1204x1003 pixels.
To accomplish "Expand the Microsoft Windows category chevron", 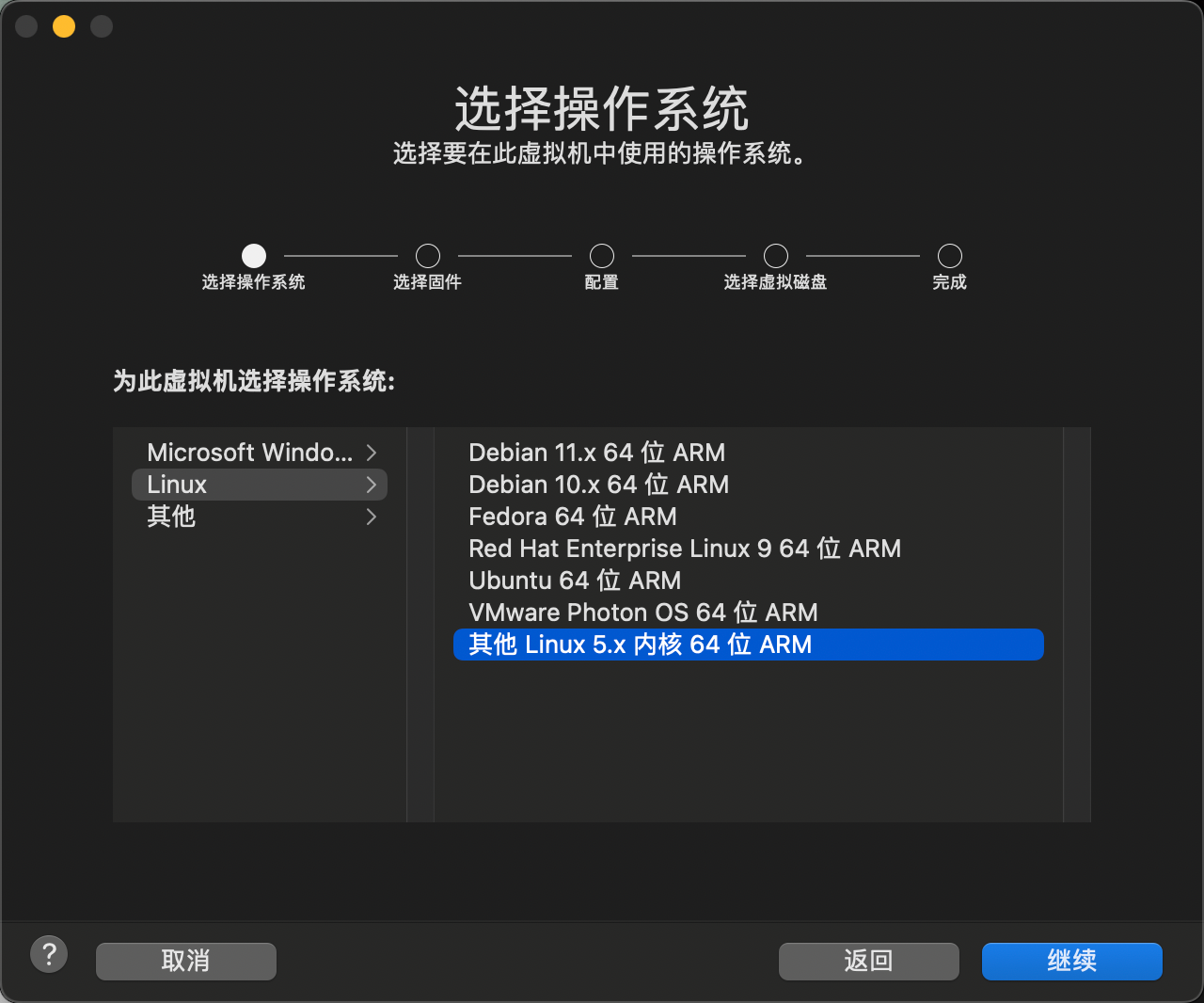I will point(371,453).
